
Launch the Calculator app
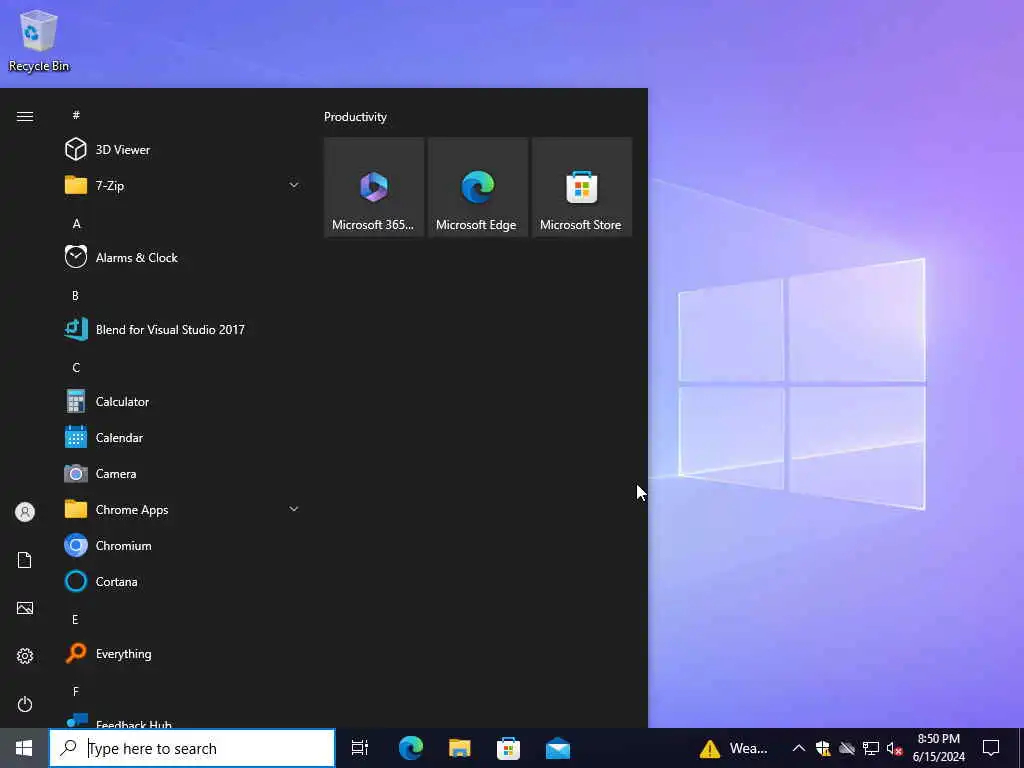[x=183, y=402]
